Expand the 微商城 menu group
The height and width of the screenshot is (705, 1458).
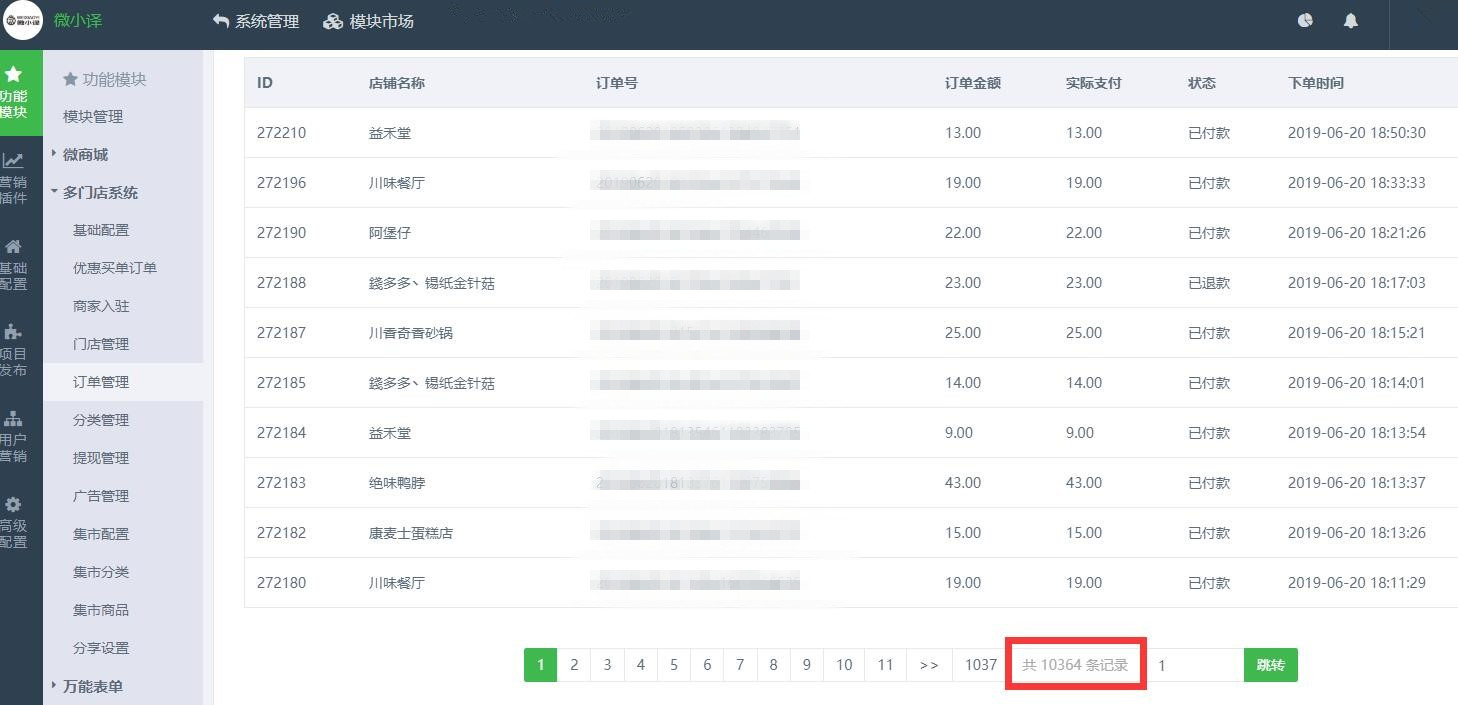point(85,154)
